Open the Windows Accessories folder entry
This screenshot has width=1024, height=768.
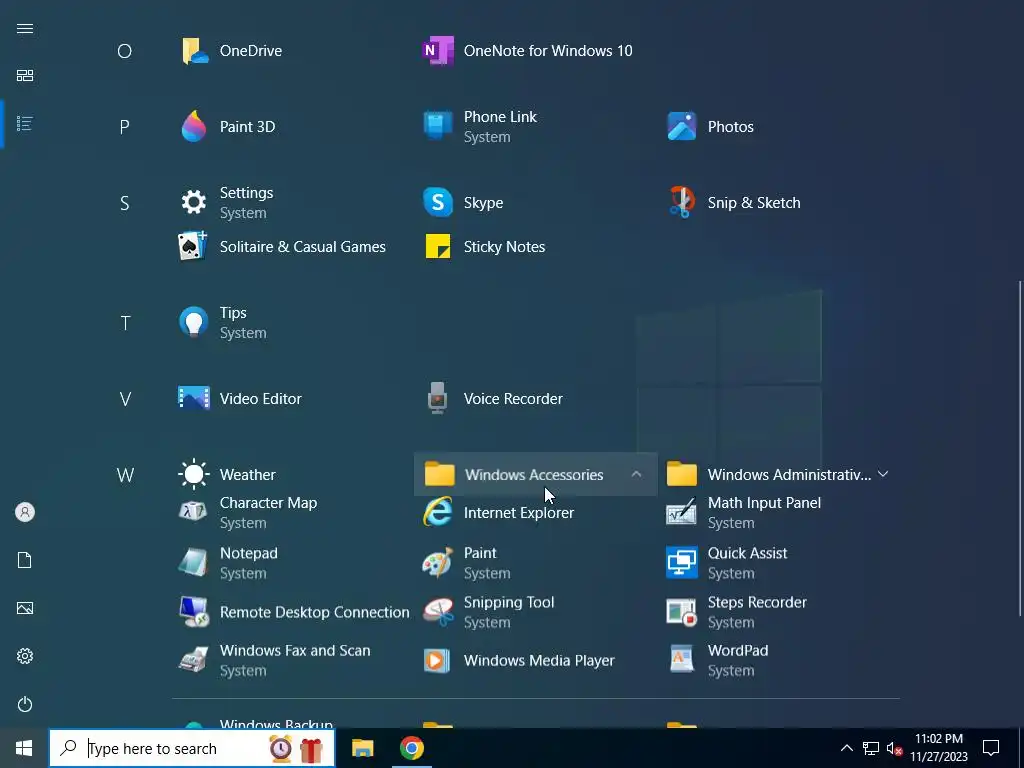tap(536, 474)
